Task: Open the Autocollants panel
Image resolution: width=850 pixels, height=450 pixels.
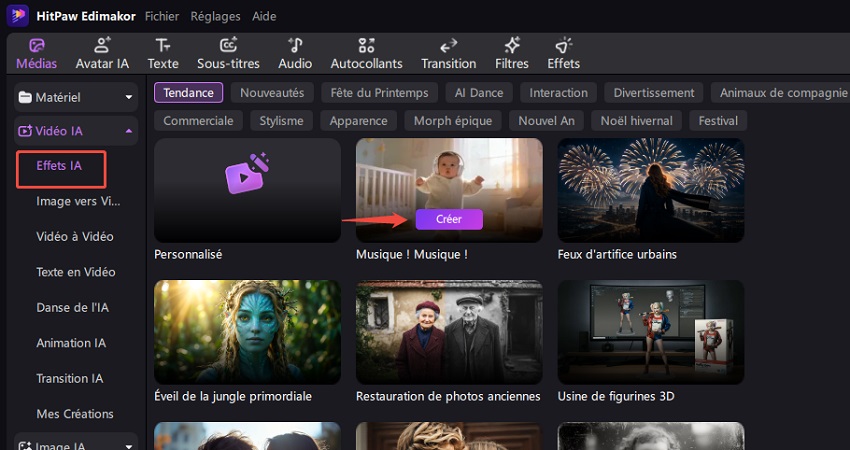Action: coord(366,54)
